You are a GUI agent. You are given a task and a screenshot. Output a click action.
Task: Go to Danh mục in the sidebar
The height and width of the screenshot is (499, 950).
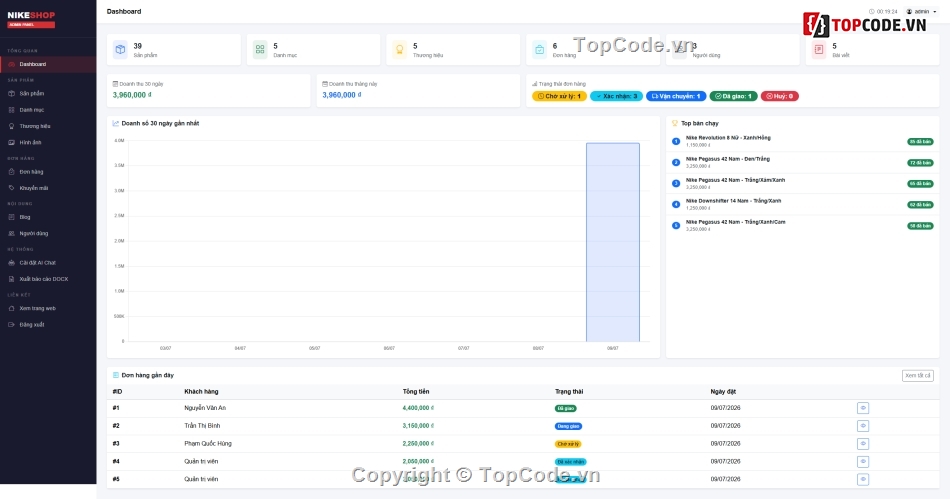(x=48, y=110)
